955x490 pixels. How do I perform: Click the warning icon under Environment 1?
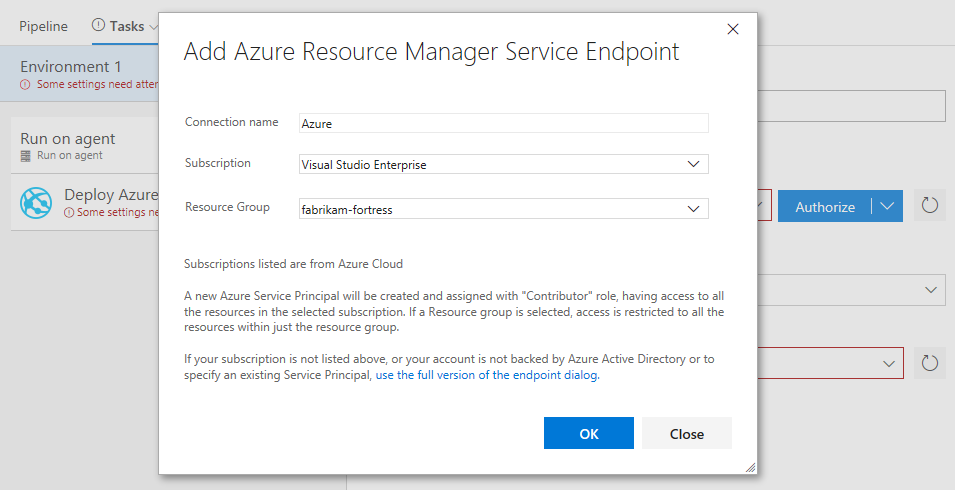pos(25,85)
